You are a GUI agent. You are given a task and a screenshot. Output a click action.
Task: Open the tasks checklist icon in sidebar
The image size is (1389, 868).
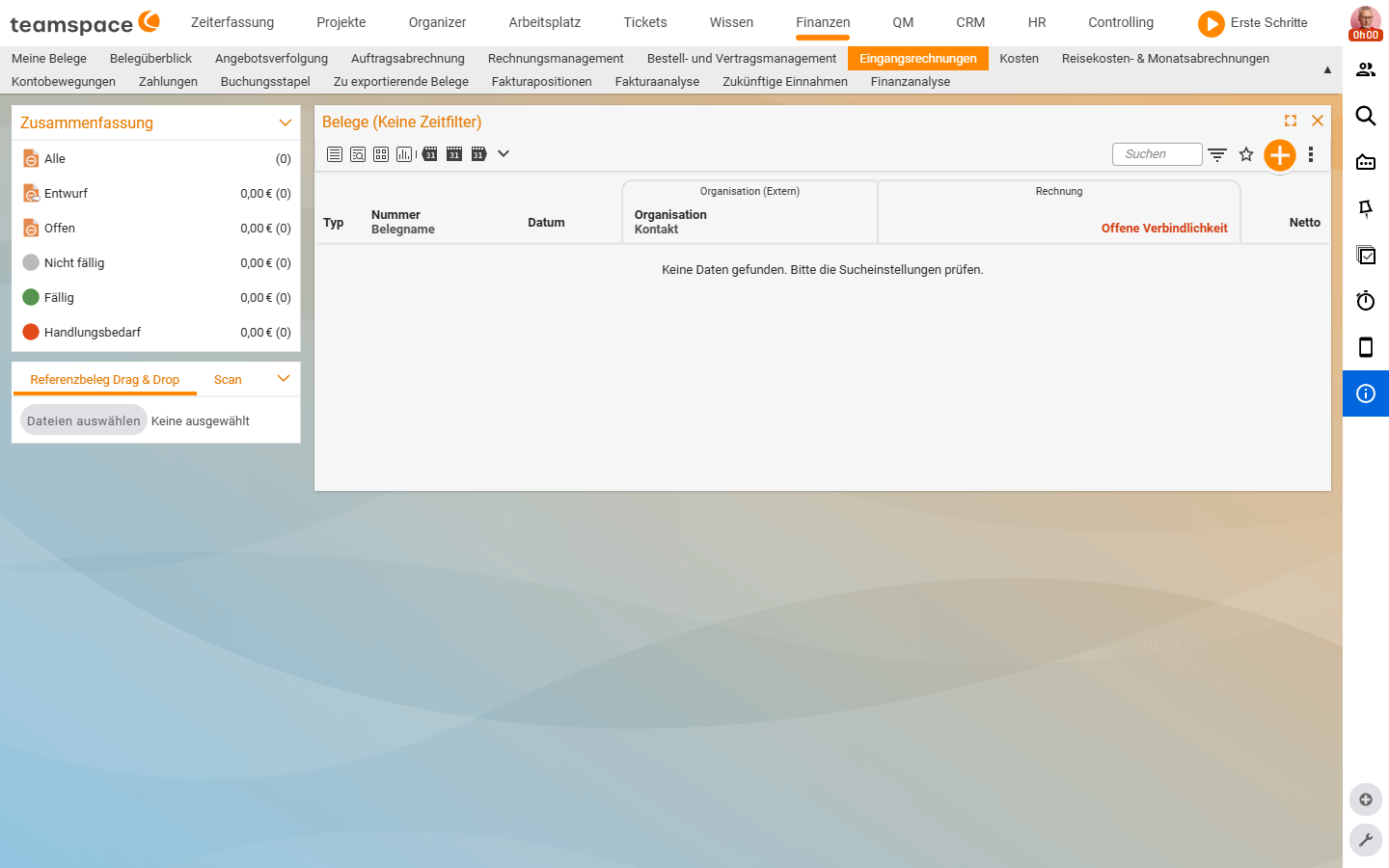1366,255
